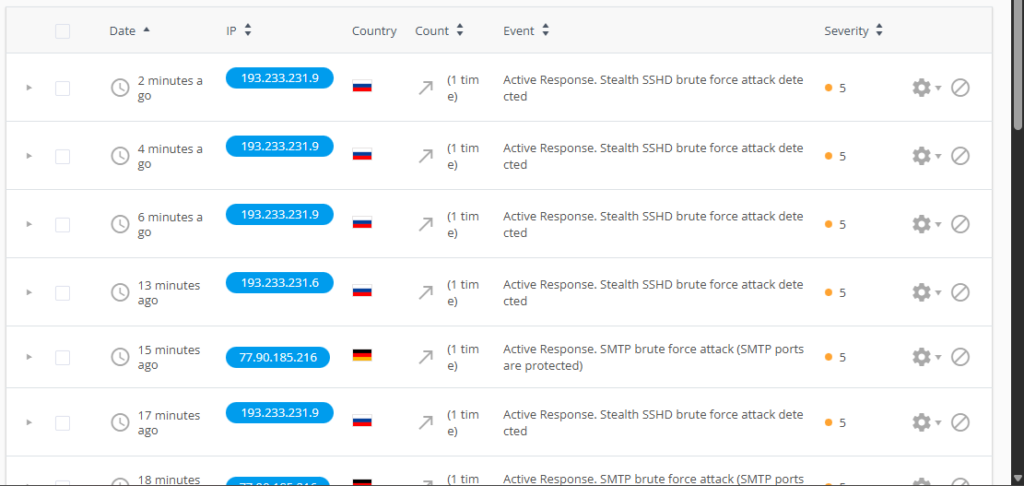Click the German flag in the 15 minutes ago row
Screen dimensions: 1024x486
(x=362, y=356)
